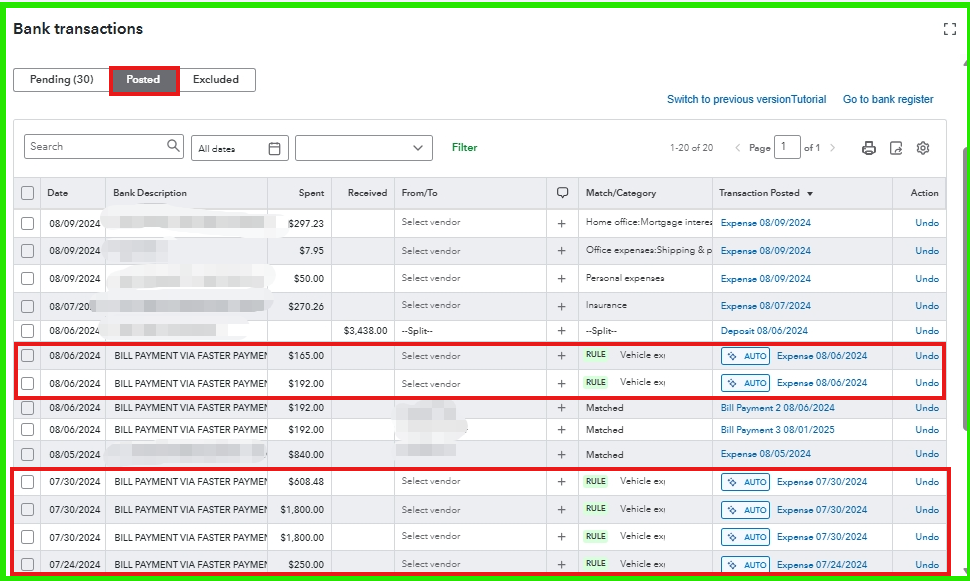Click the export icon beside the printer
The height and width of the screenshot is (581, 970).
896,148
